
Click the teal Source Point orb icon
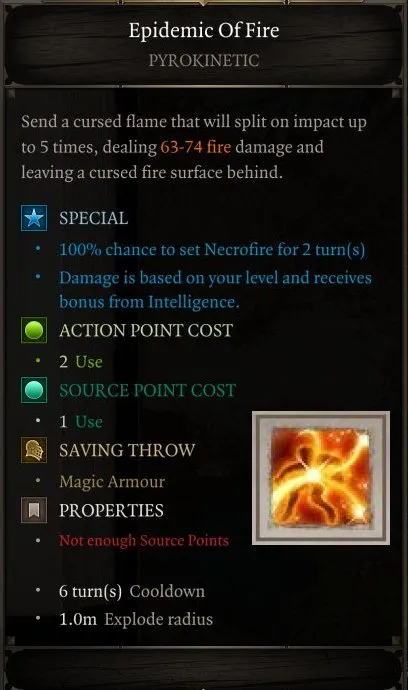[34, 390]
